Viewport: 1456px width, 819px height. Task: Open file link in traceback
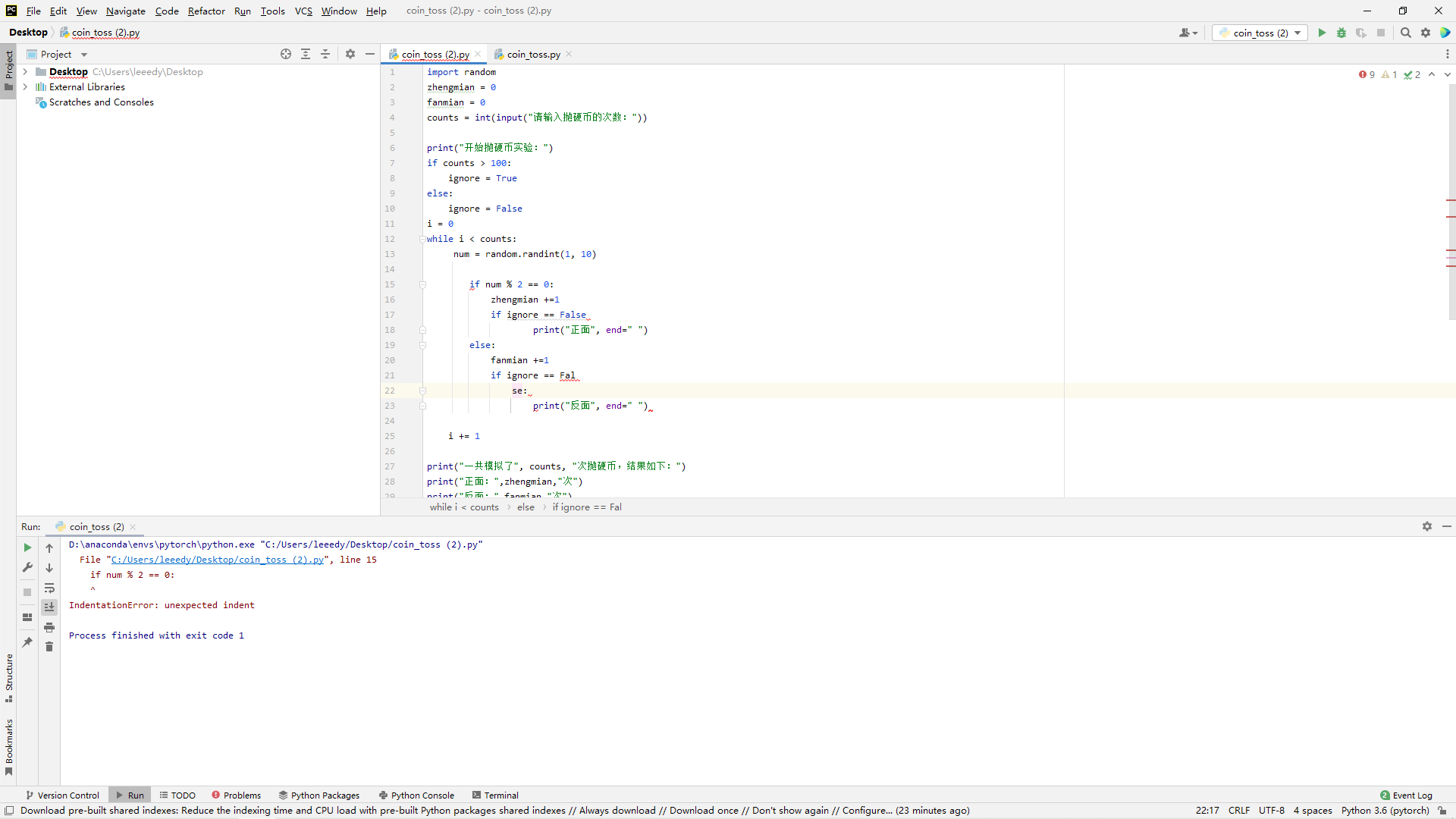(x=218, y=560)
